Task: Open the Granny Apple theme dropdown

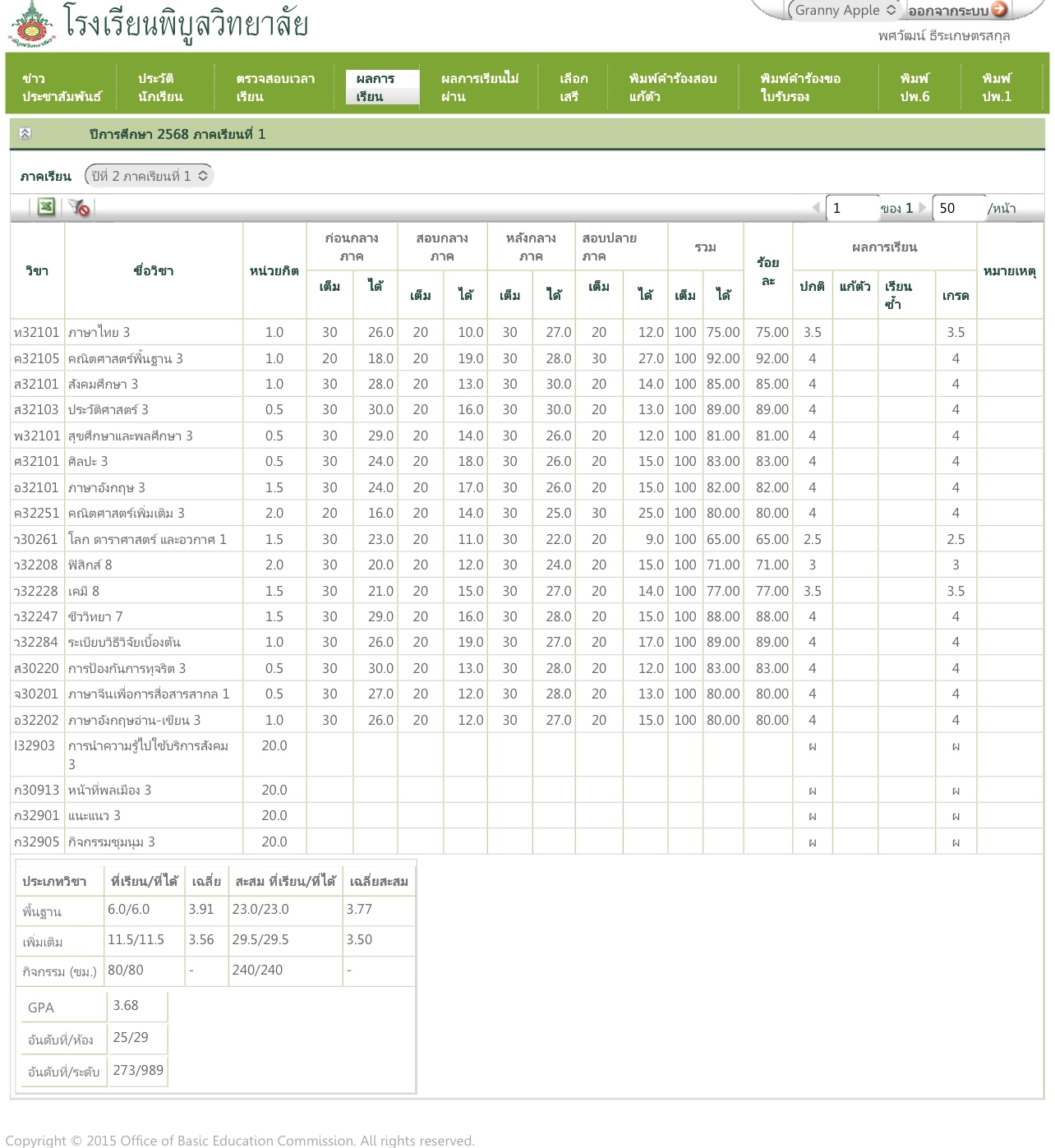Action: (x=844, y=10)
